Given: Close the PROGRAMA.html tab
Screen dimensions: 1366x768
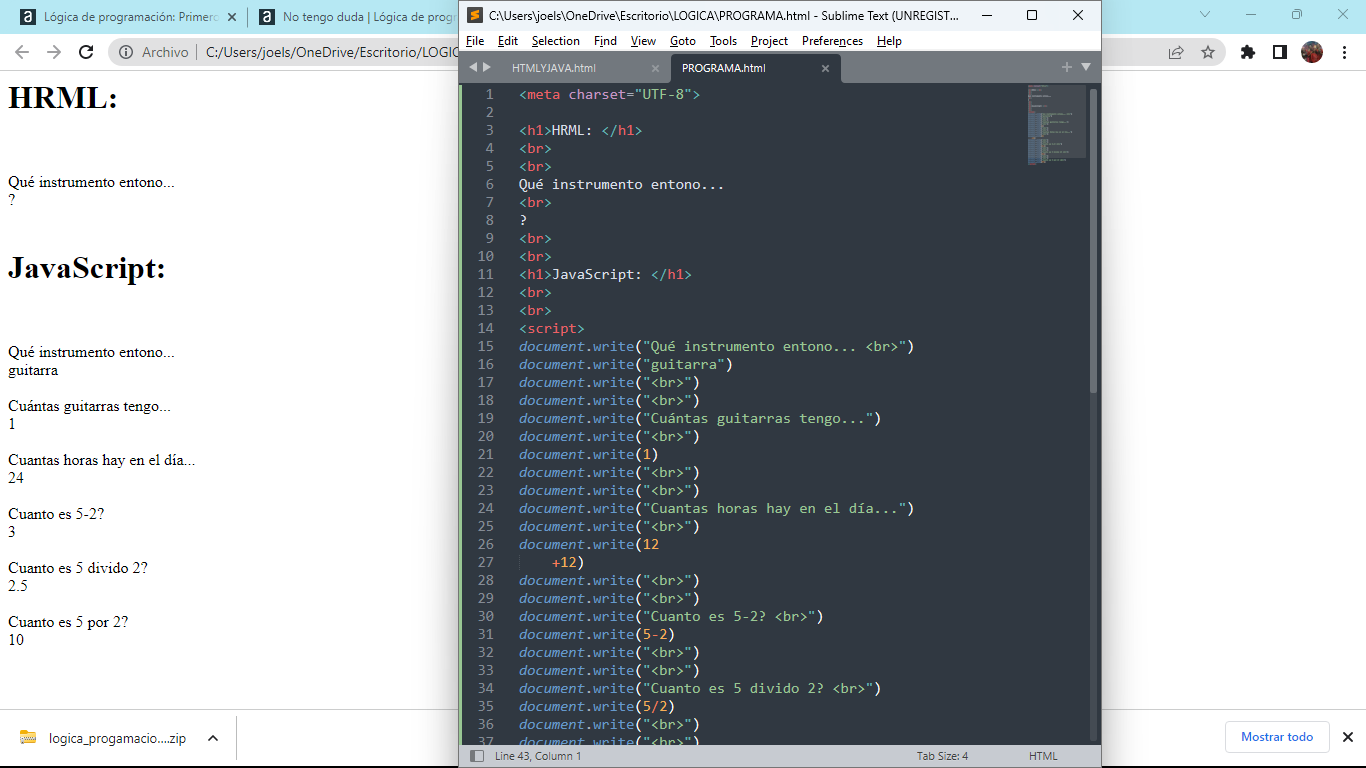Looking at the screenshot, I should point(825,69).
